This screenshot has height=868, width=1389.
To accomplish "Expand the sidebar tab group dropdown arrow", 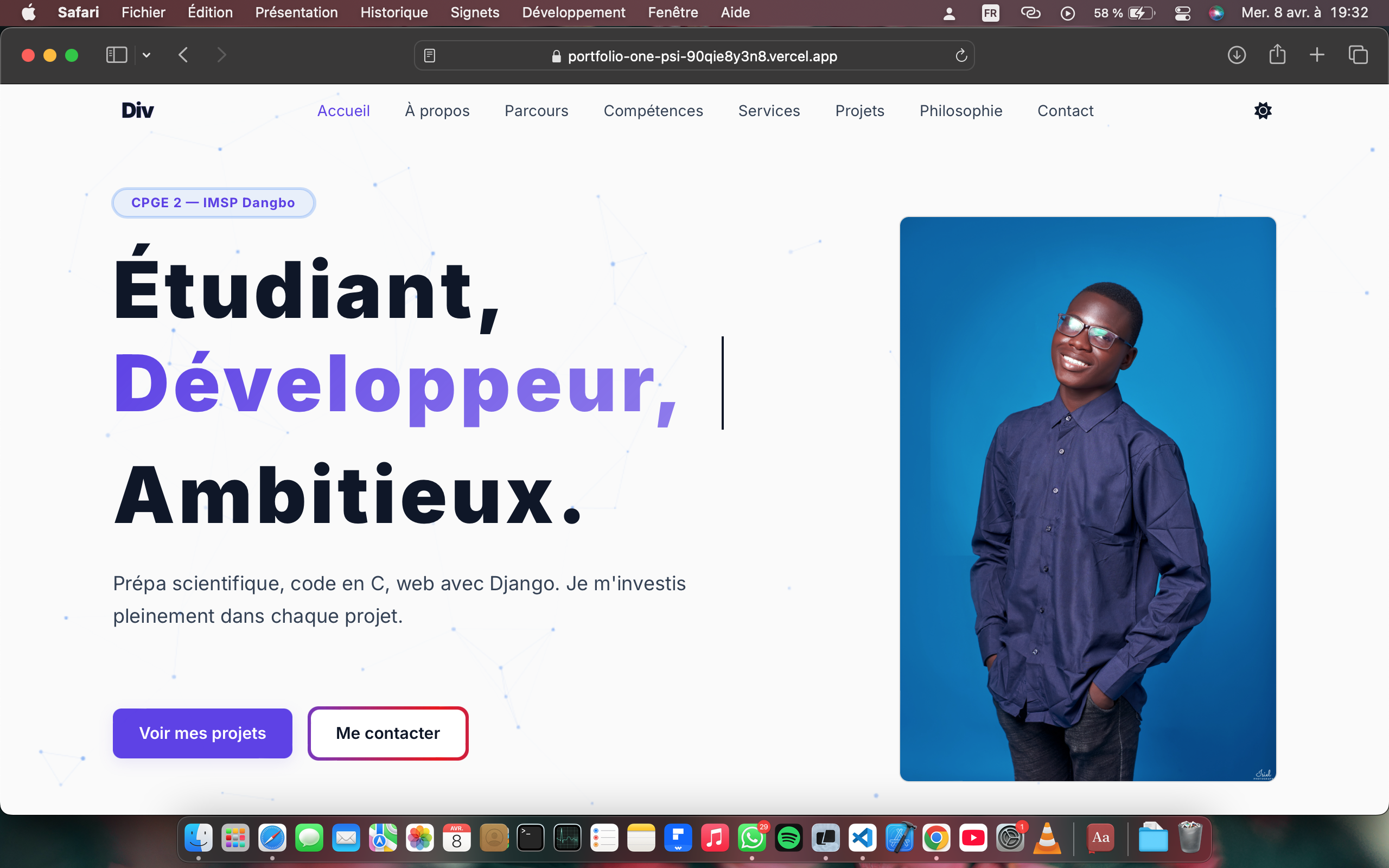I will point(146,55).
